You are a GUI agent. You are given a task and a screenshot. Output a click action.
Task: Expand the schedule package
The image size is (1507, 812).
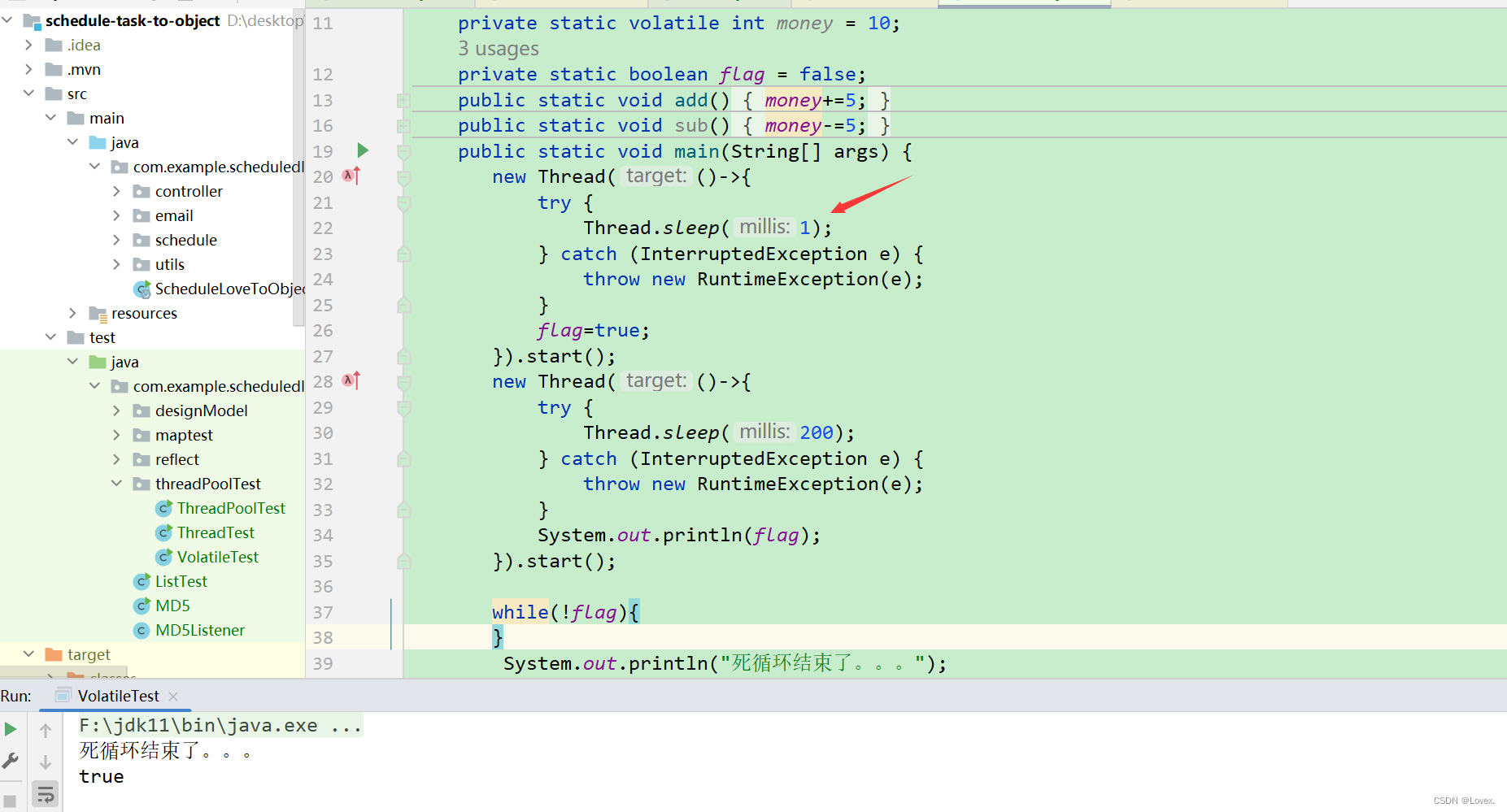point(117,240)
